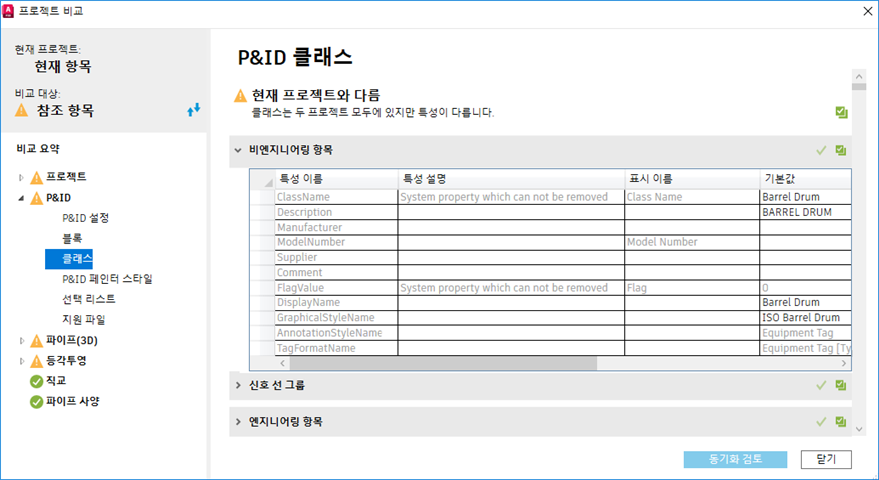Image resolution: width=879 pixels, height=480 pixels.
Task: Collapse the 비엔지니어링 항목 section chevron
Action: coord(238,150)
